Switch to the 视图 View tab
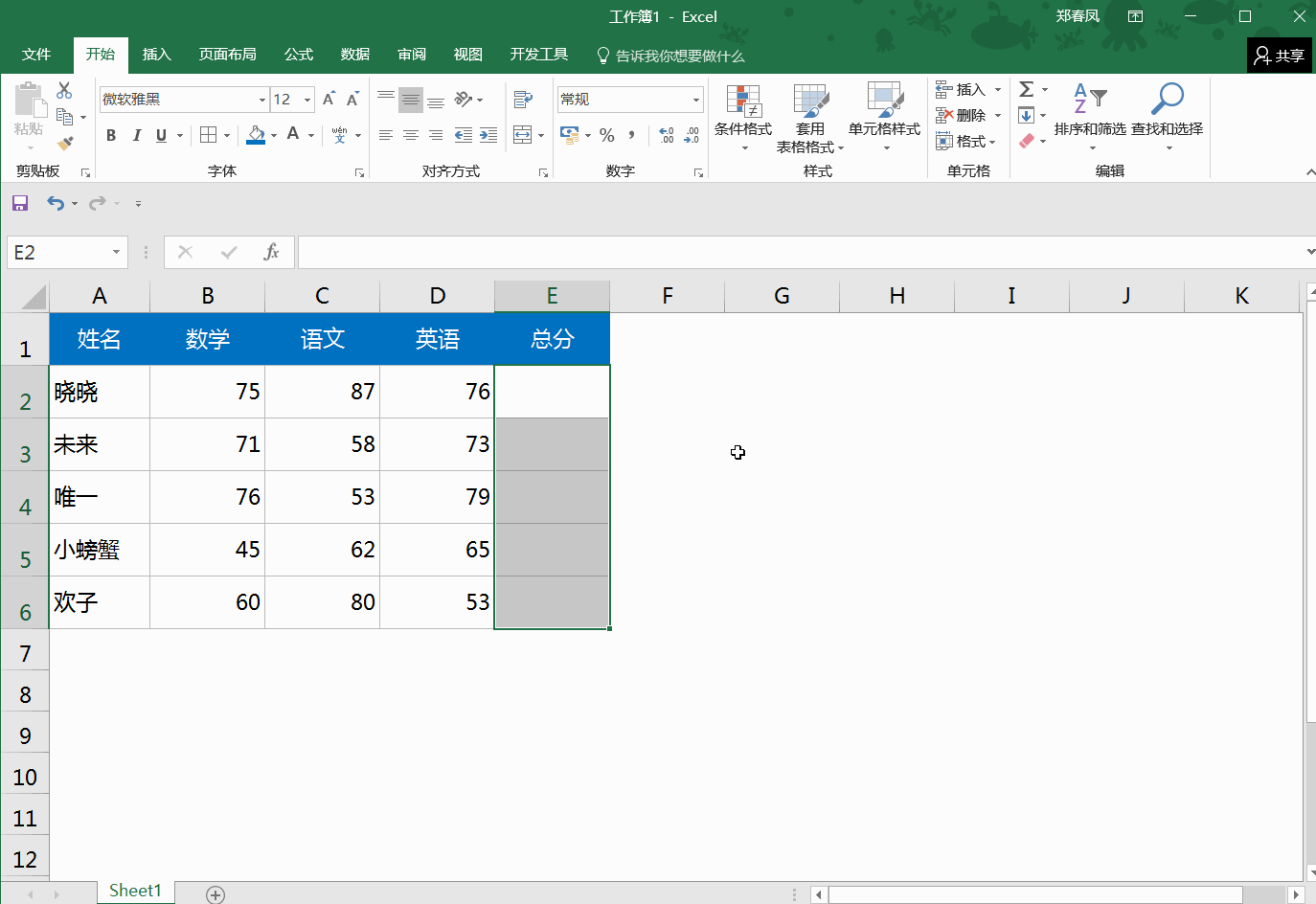 [x=468, y=55]
